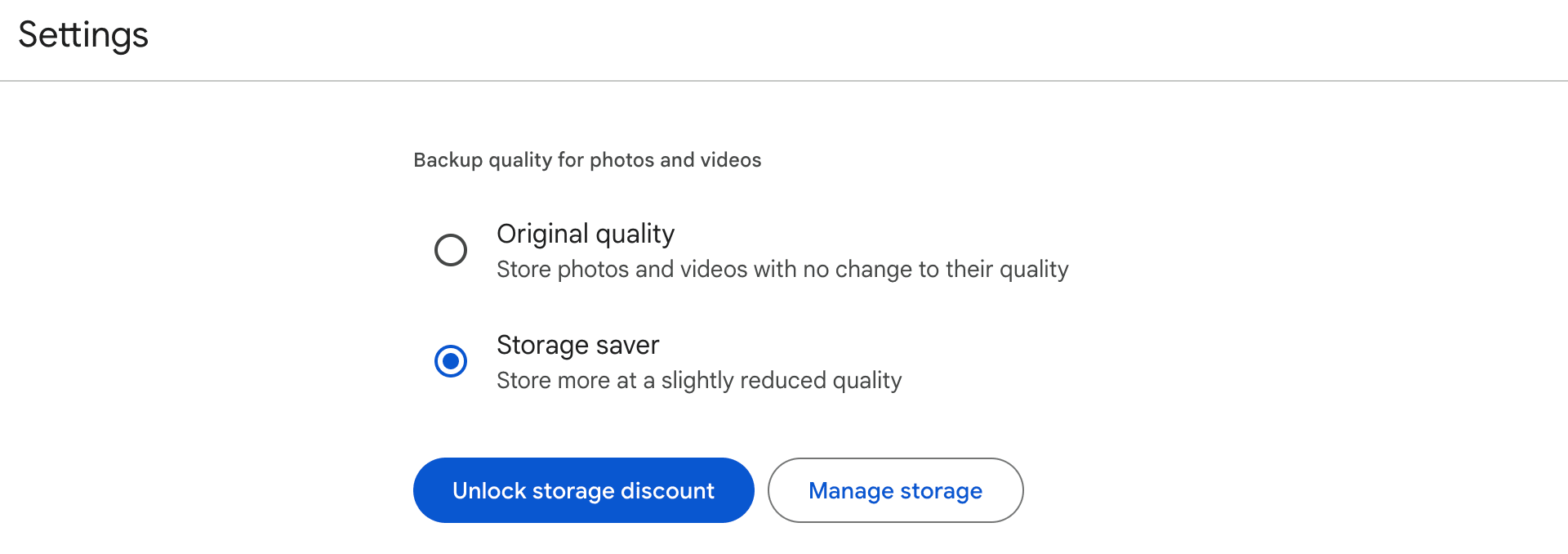
Task: Click the filled blue Storage saver radio dot
Action: coord(451,361)
